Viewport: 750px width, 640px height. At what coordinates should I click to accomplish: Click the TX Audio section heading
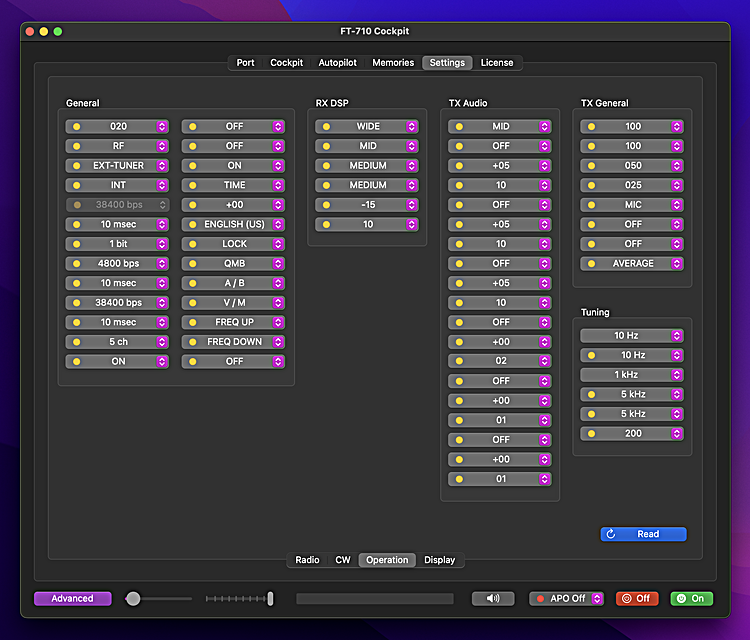pos(468,103)
